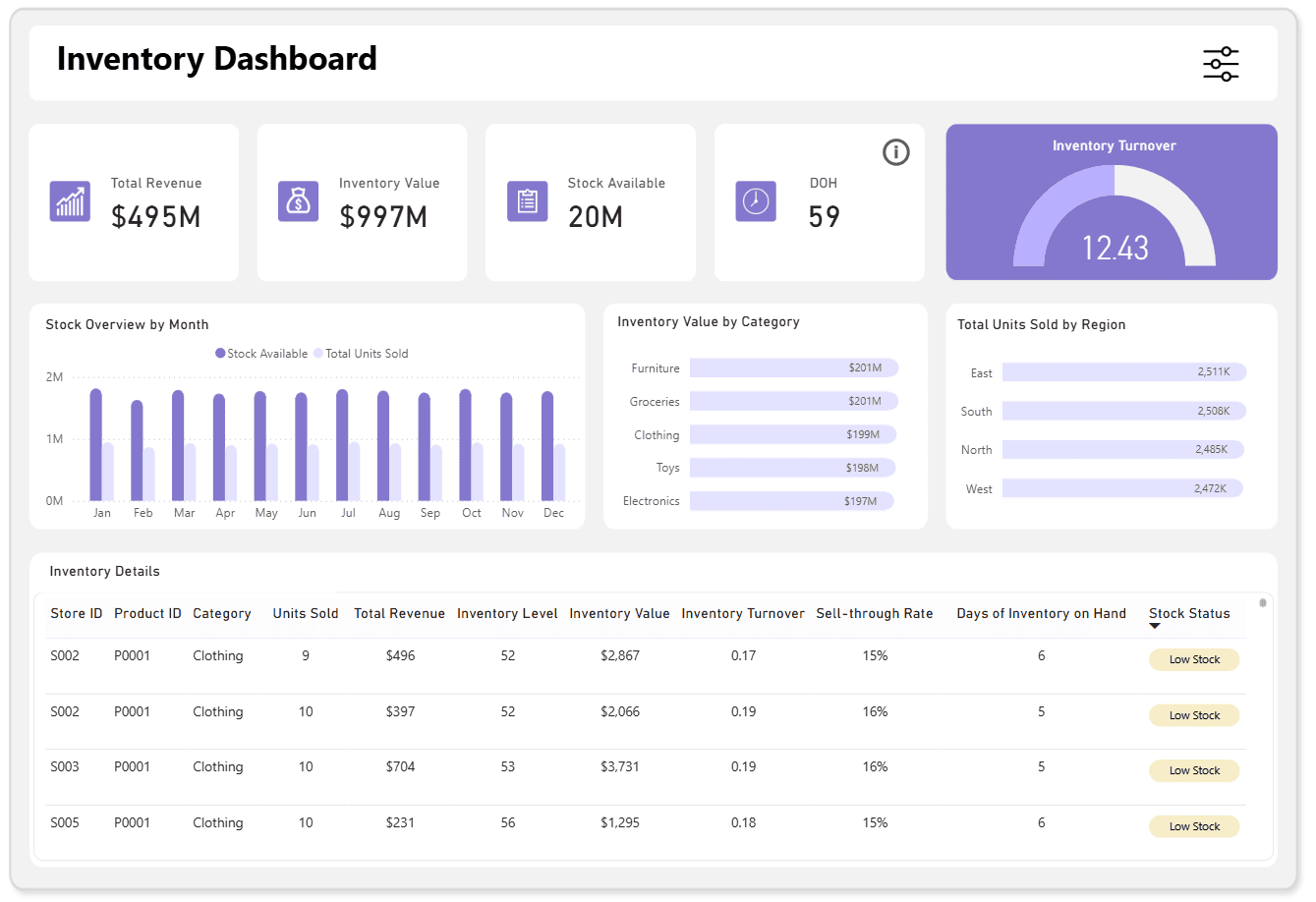Viewport: 1316px width, 902px height.
Task: Click the DOH info icon
Action: [x=895, y=152]
